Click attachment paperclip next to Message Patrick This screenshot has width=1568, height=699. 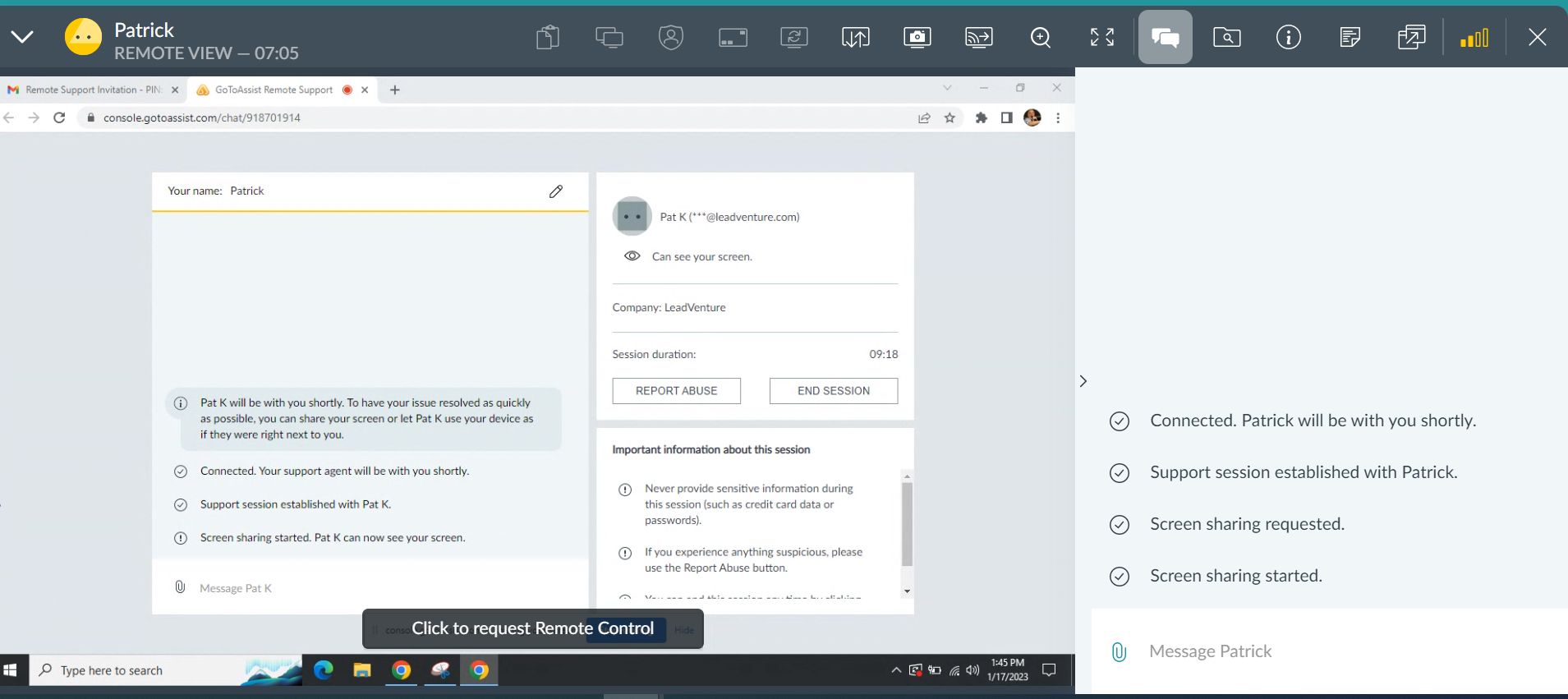[x=1119, y=651]
